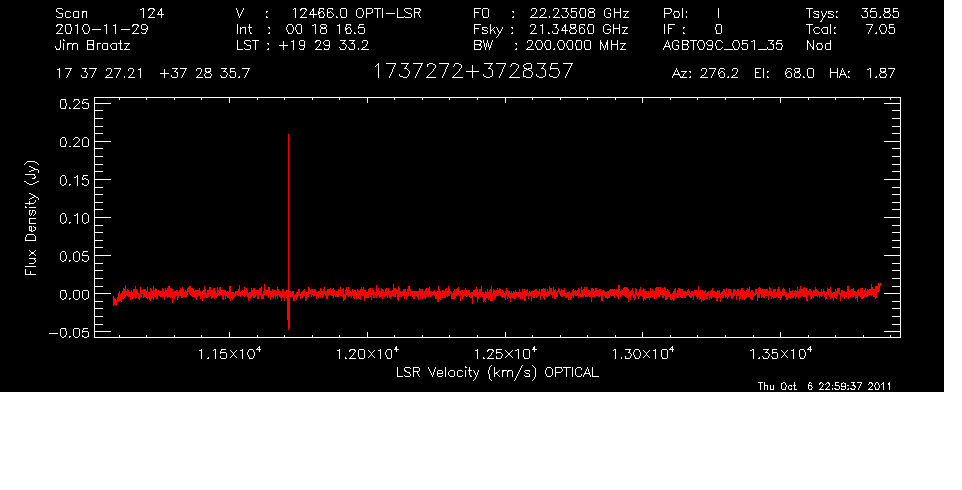Click the Flux Density (Jy) axis label
This screenshot has width=962, height=490.
click(31, 218)
